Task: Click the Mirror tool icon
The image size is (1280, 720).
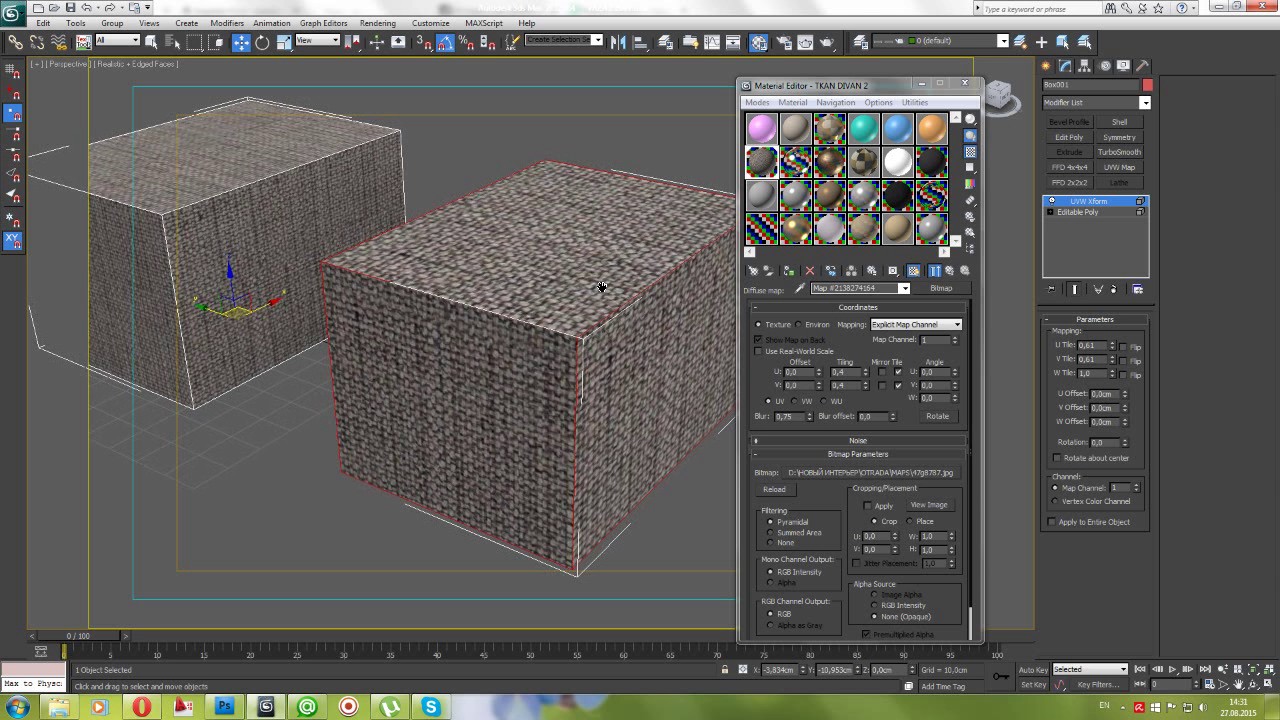Action: pos(619,42)
